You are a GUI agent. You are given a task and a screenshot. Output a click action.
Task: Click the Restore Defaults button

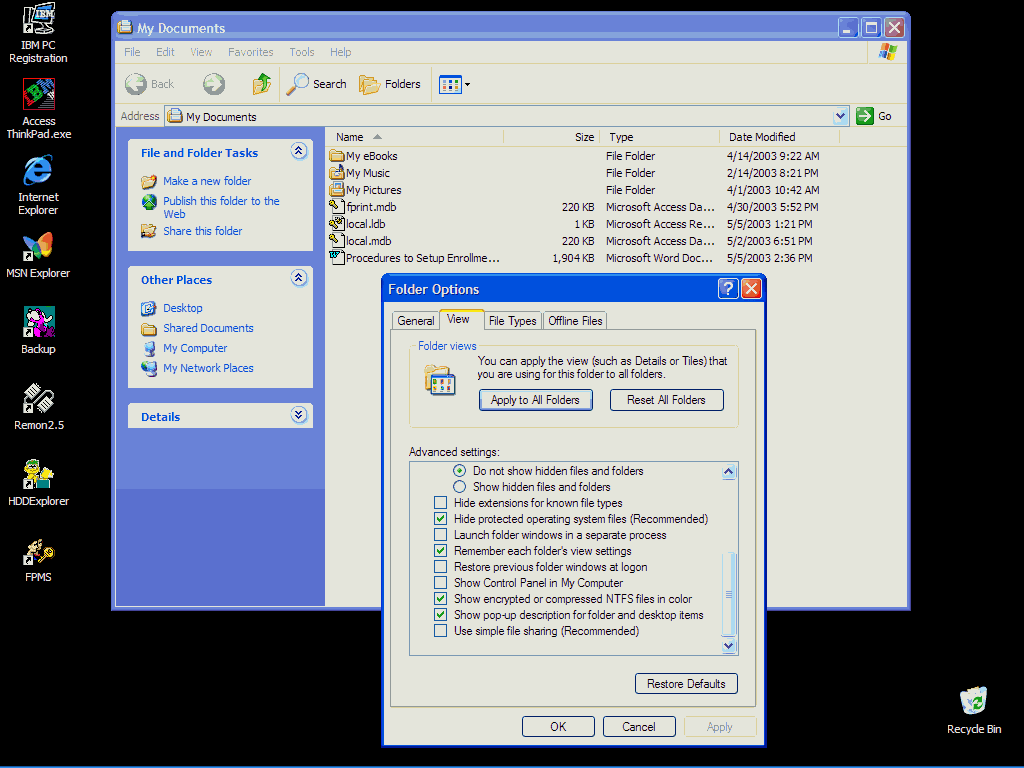click(686, 684)
